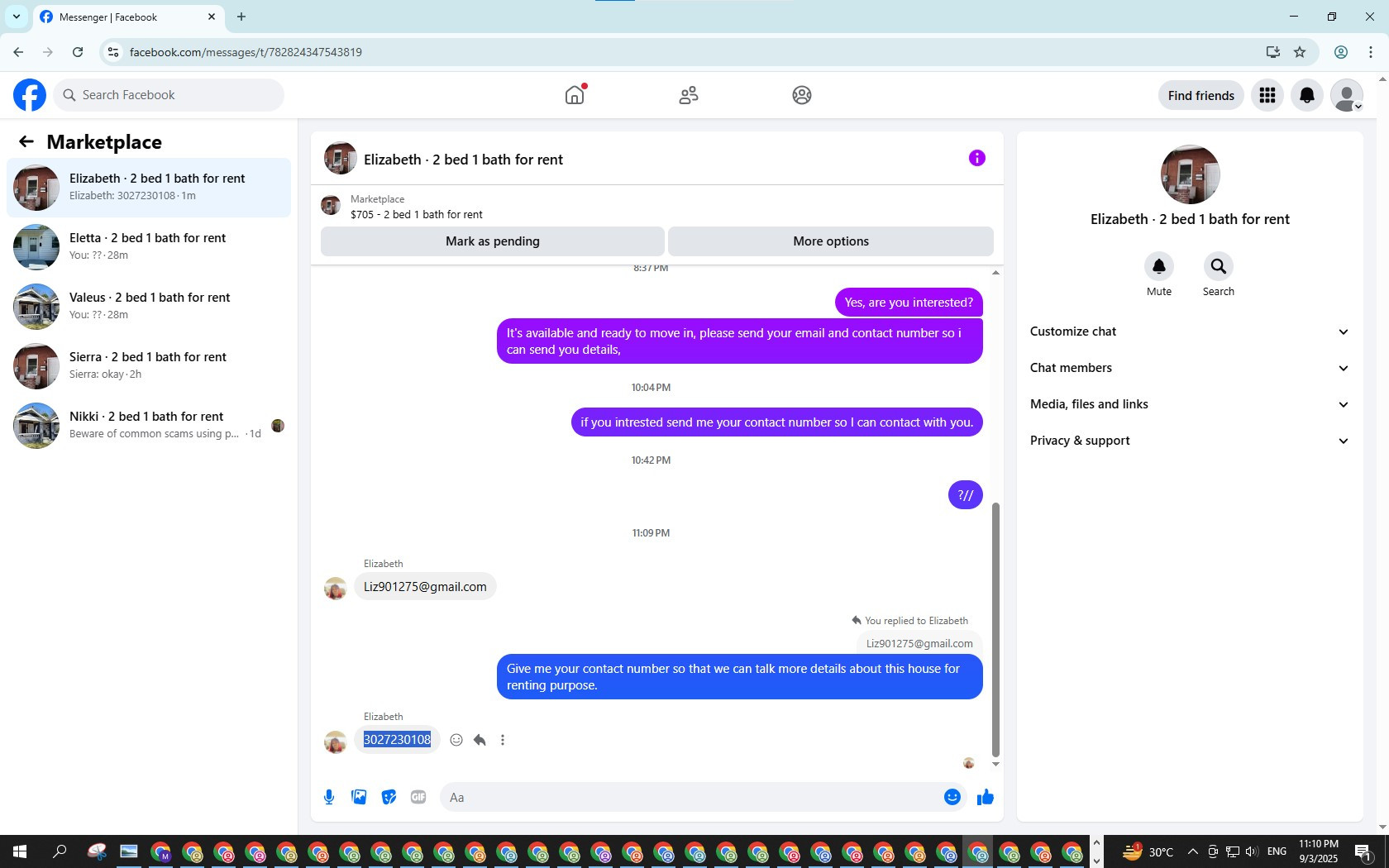Reload the browser page

(78, 52)
